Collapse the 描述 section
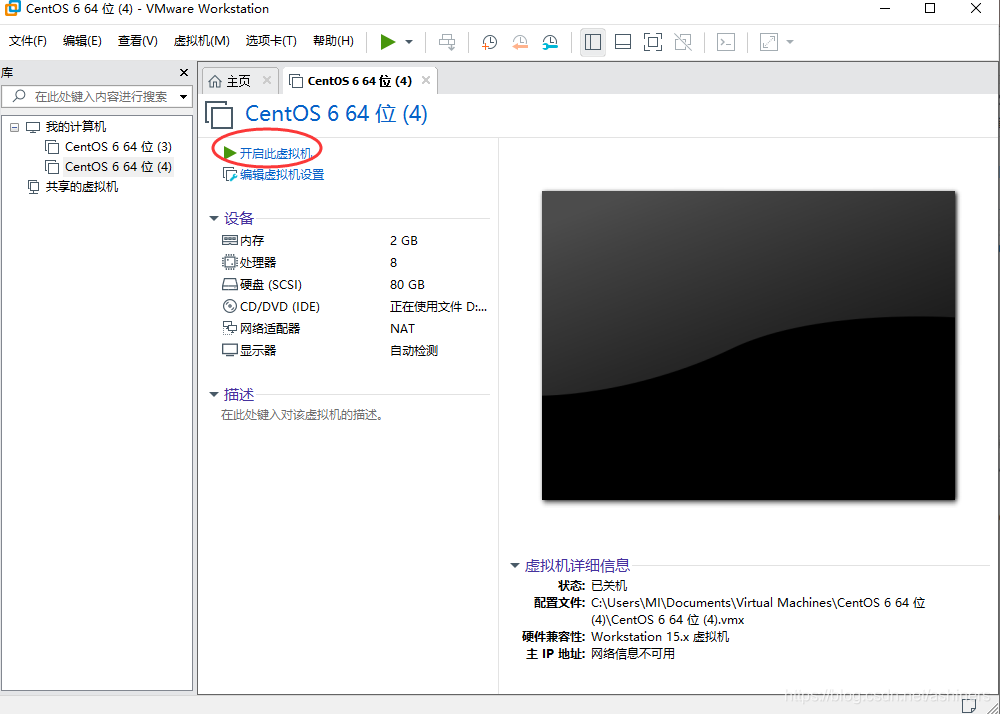The height and width of the screenshot is (714, 1000). point(214,395)
